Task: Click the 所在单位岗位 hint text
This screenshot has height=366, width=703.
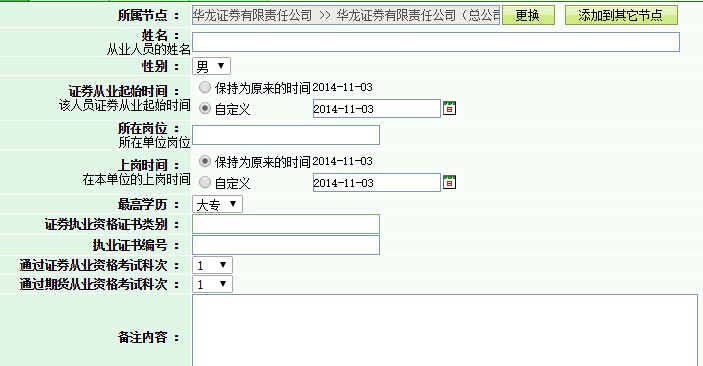Action: tap(154, 142)
